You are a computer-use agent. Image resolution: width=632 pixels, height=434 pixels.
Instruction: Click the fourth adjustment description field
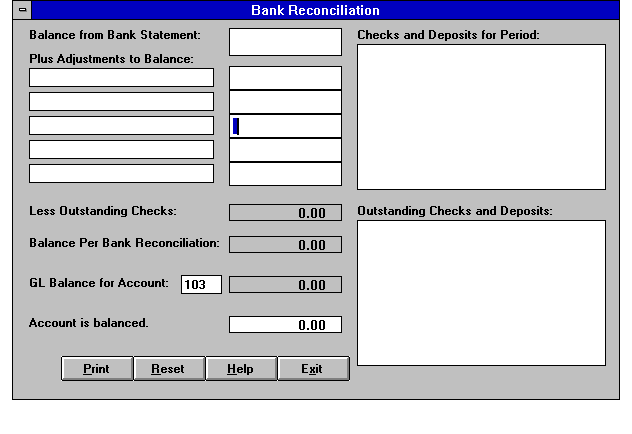[x=121, y=150]
